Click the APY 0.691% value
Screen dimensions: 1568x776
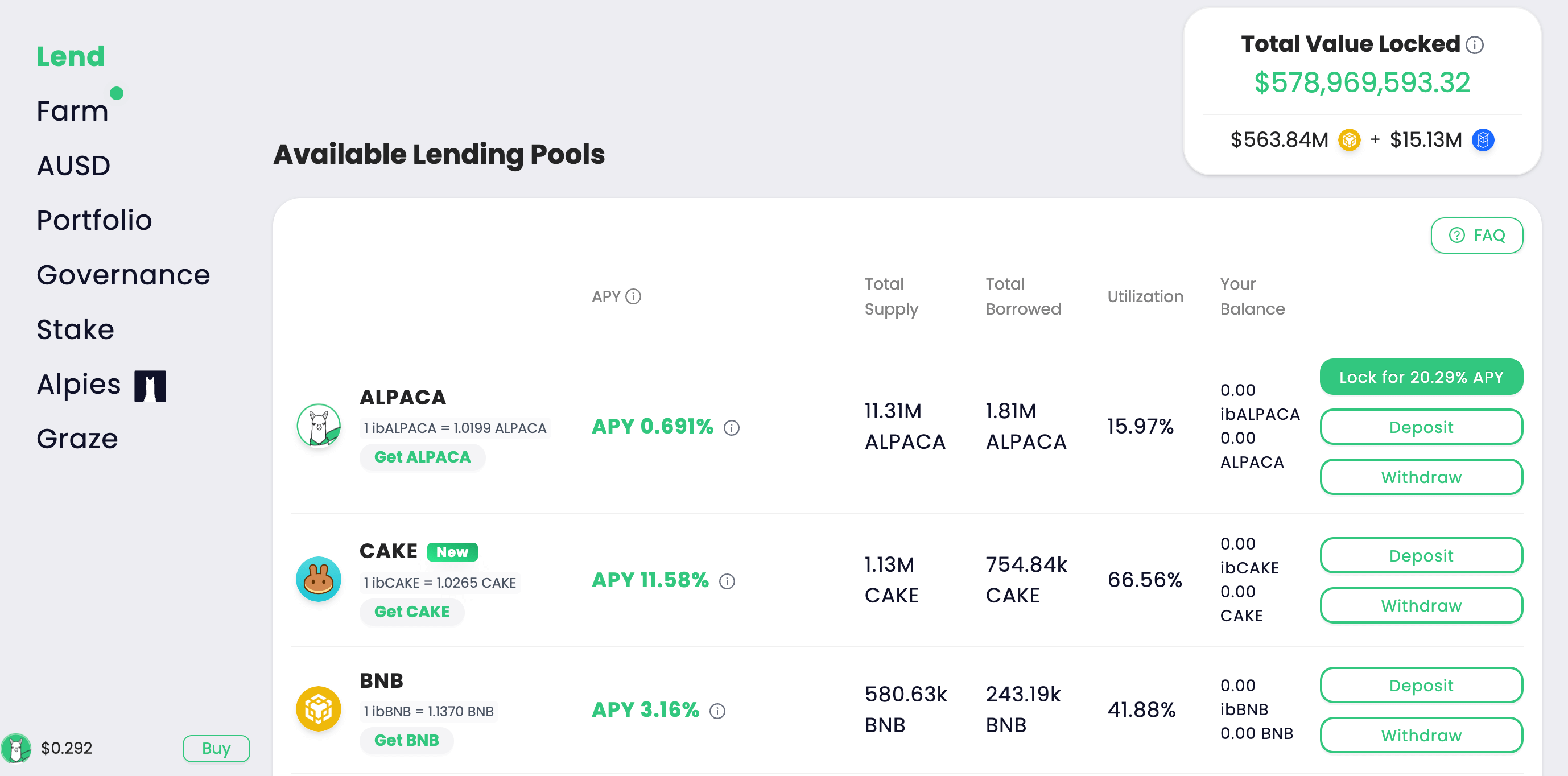(653, 427)
